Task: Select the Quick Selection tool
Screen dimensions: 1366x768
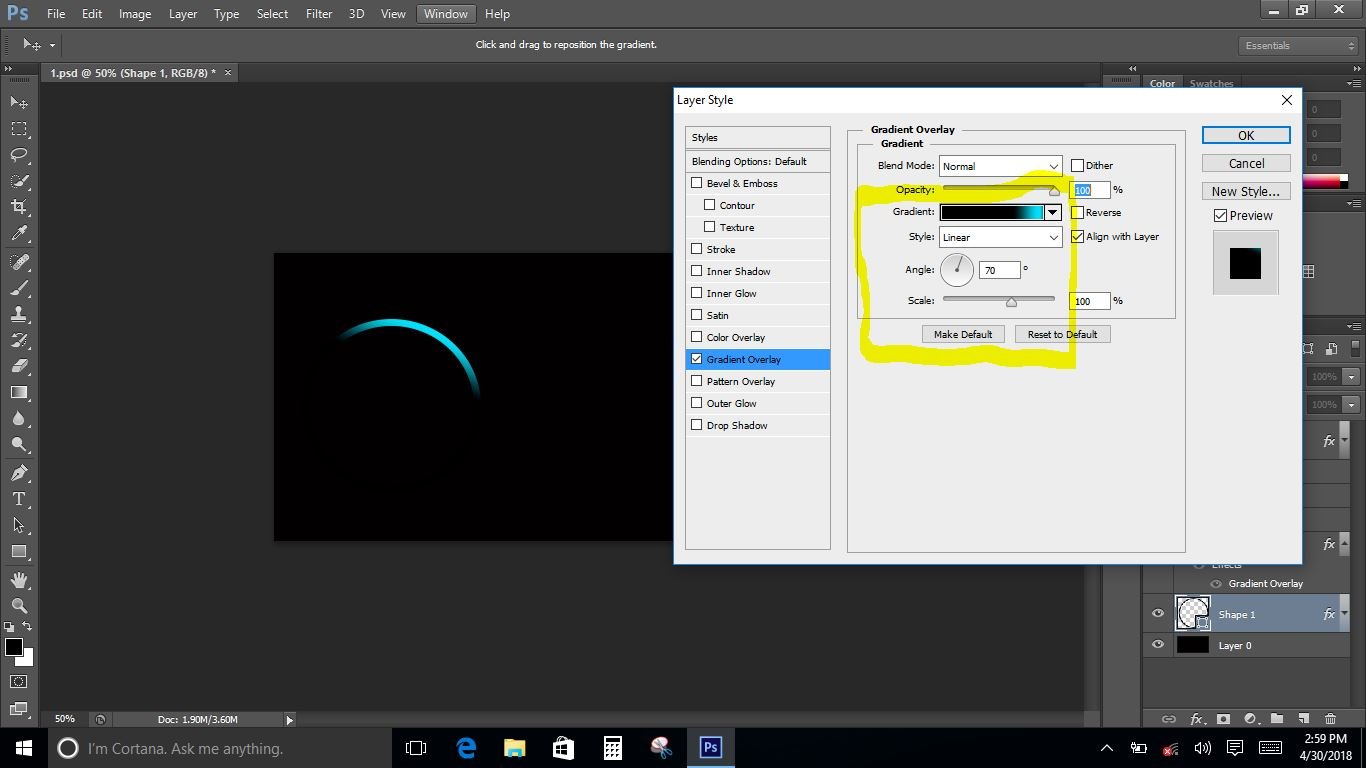Action: 19,180
